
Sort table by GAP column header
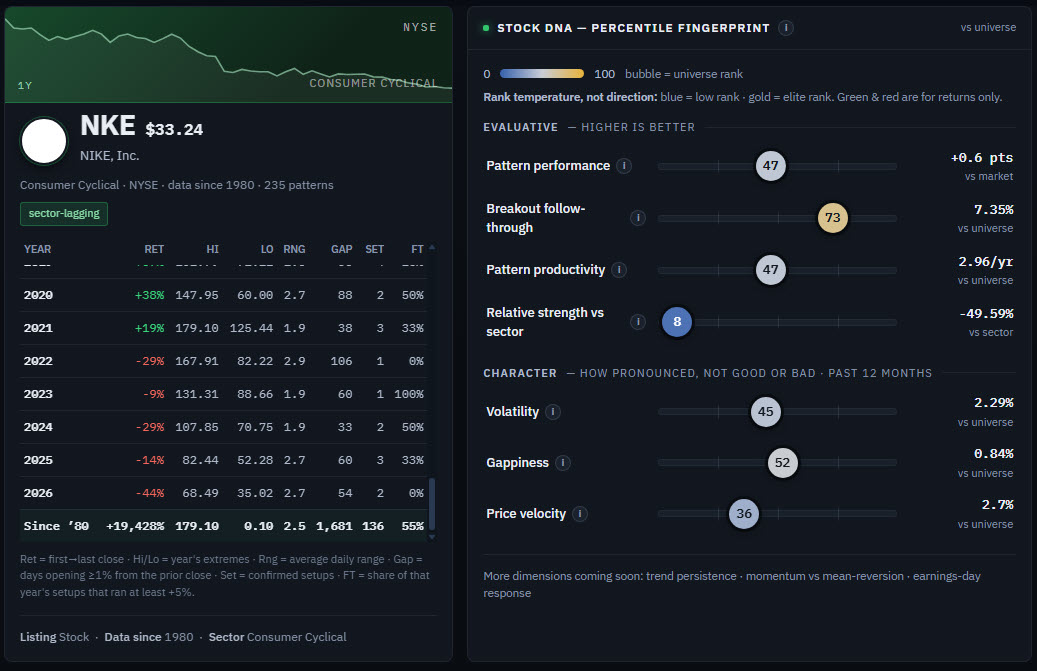coord(341,249)
